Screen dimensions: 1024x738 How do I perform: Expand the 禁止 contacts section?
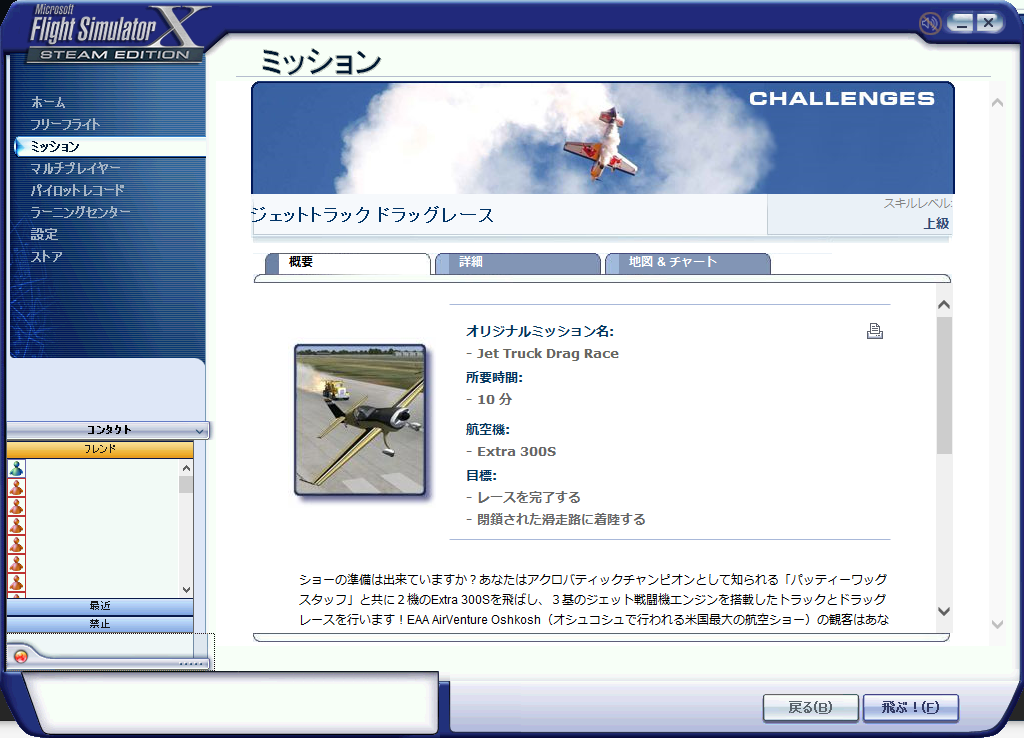pyautogui.click(x=100, y=624)
